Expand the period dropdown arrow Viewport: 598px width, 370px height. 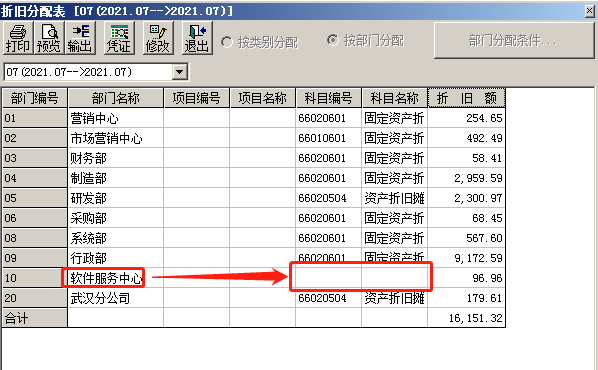tap(180, 72)
